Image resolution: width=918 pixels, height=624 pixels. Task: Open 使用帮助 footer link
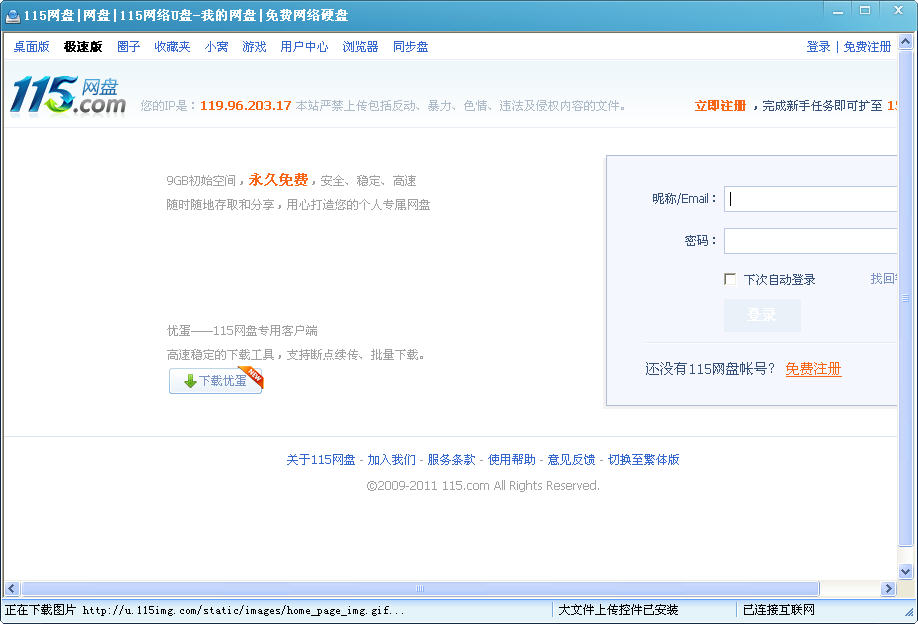[x=512, y=460]
